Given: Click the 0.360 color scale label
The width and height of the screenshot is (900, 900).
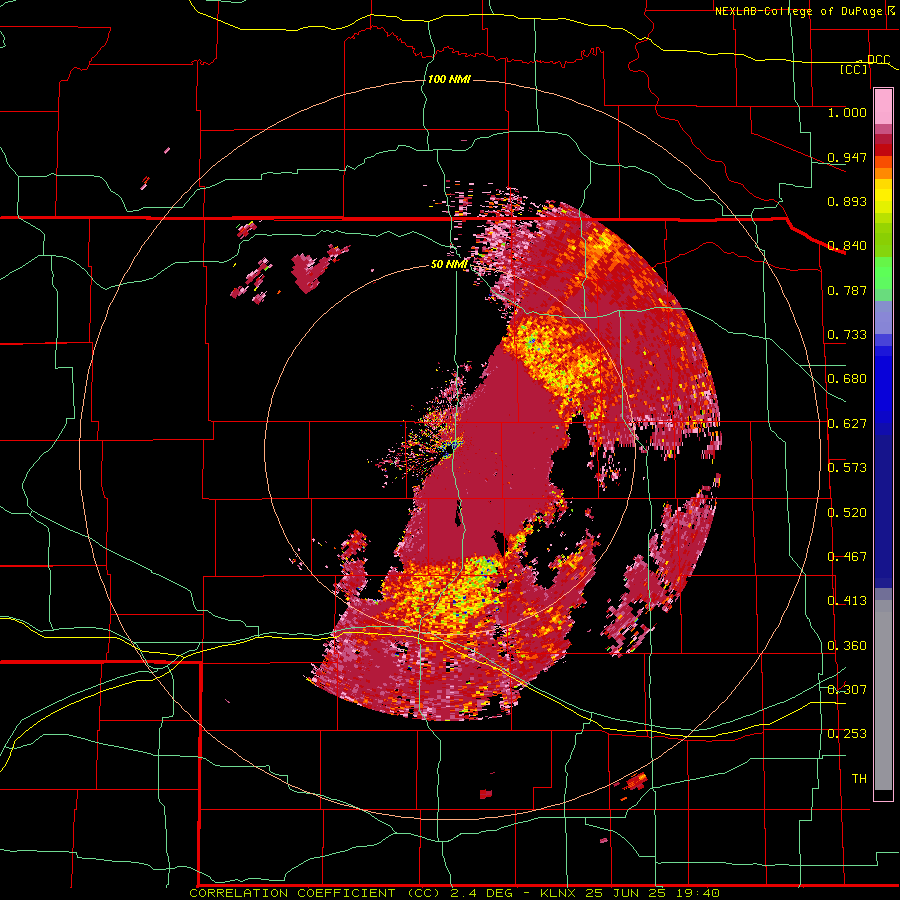Looking at the screenshot, I should pyautogui.click(x=847, y=646).
